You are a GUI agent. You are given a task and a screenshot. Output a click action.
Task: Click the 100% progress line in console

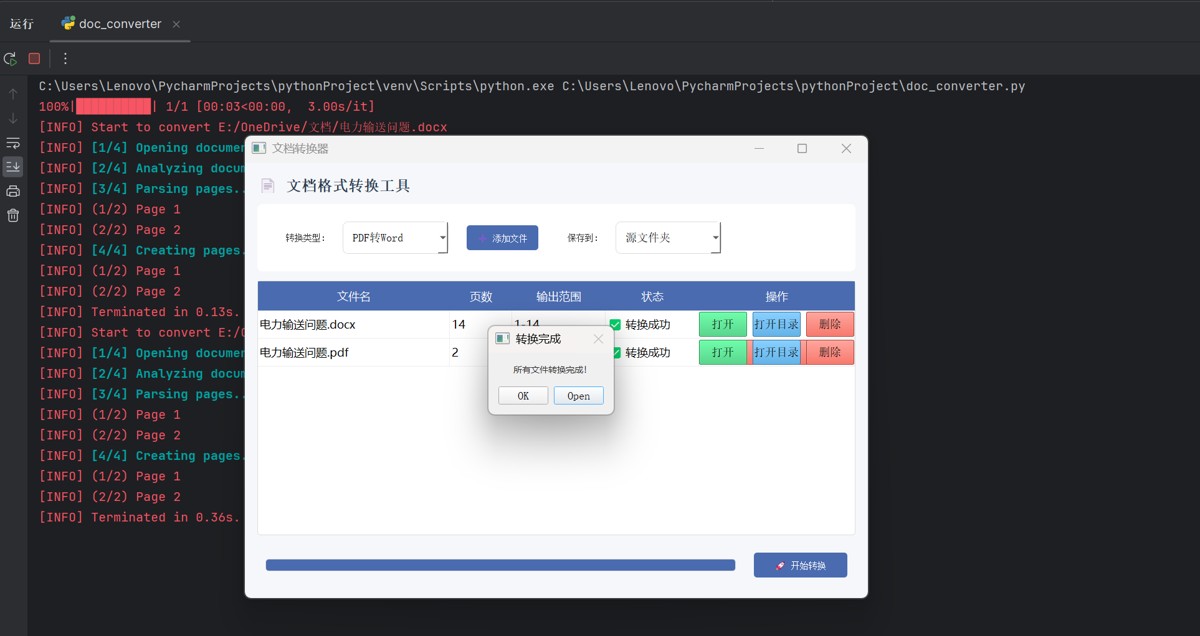click(x=207, y=107)
